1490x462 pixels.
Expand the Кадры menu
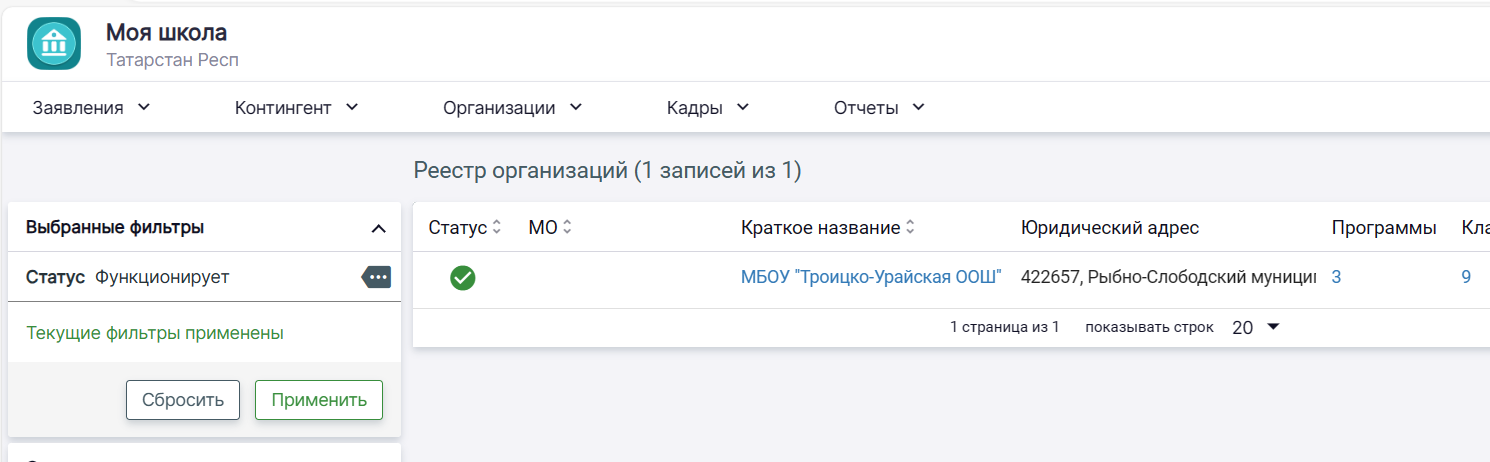click(708, 108)
